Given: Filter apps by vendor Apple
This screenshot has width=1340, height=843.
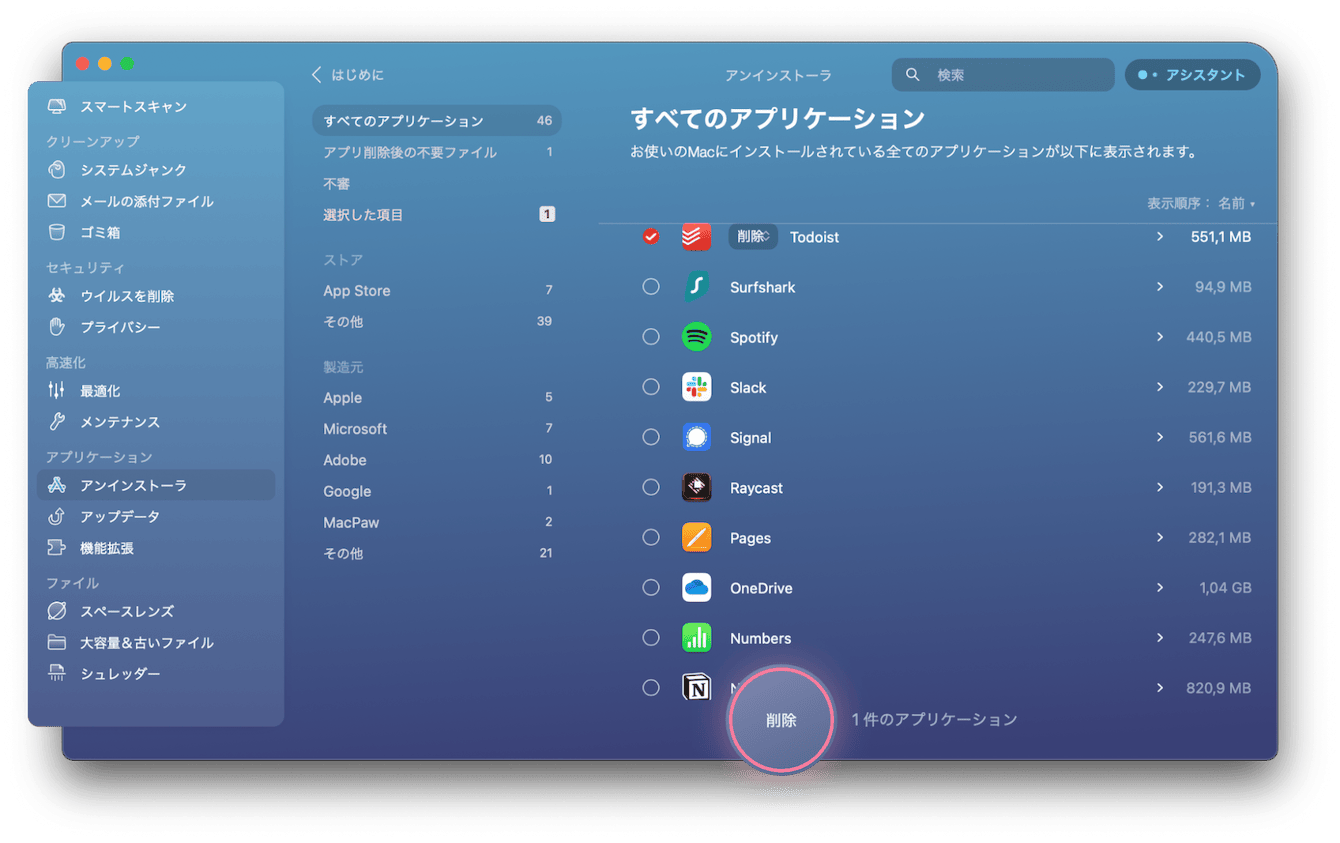Looking at the screenshot, I should point(437,398).
